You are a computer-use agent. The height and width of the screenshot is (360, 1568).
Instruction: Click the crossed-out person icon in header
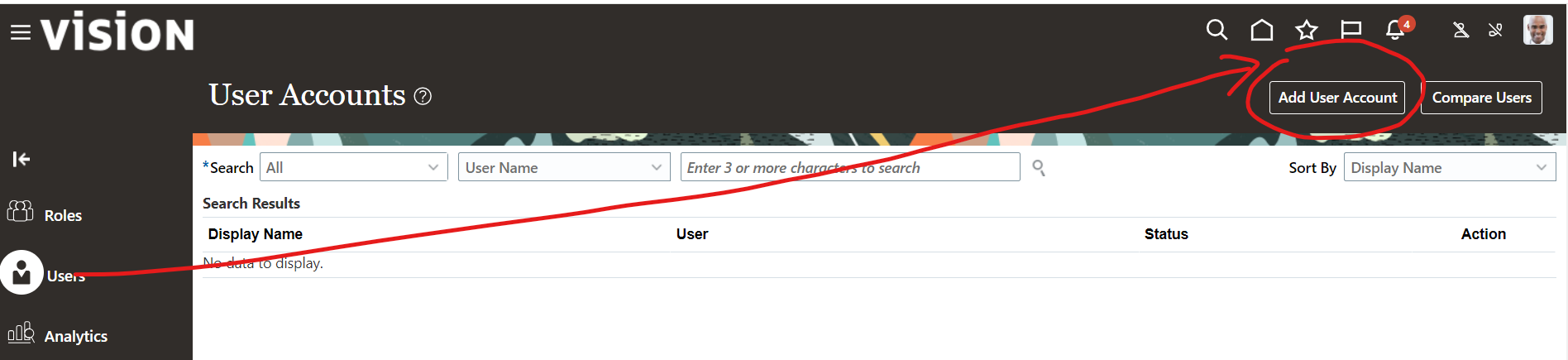tap(1461, 31)
